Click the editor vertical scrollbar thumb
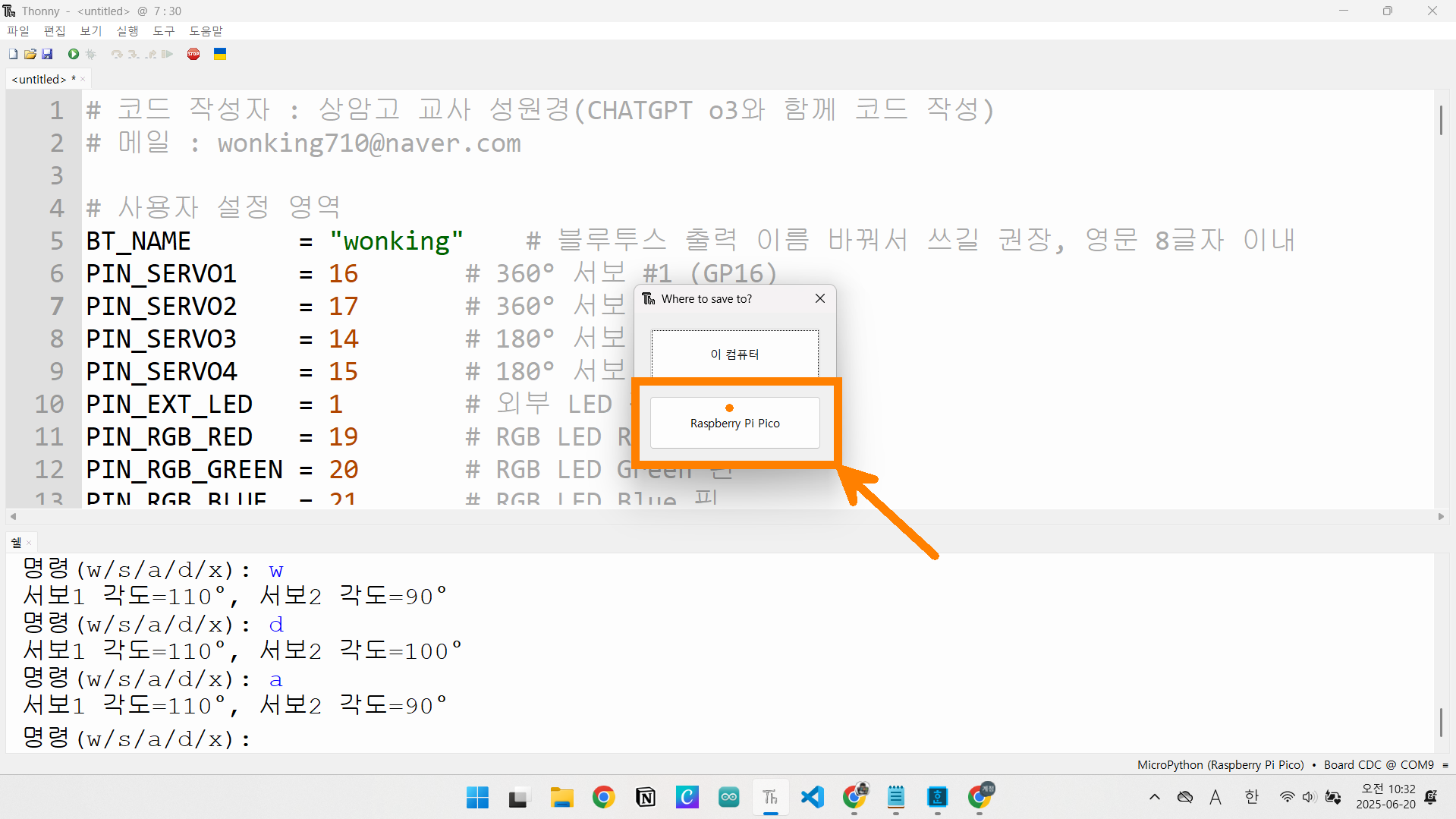Image resolution: width=1456 pixels, height=819 pixels. (1441, 120)
